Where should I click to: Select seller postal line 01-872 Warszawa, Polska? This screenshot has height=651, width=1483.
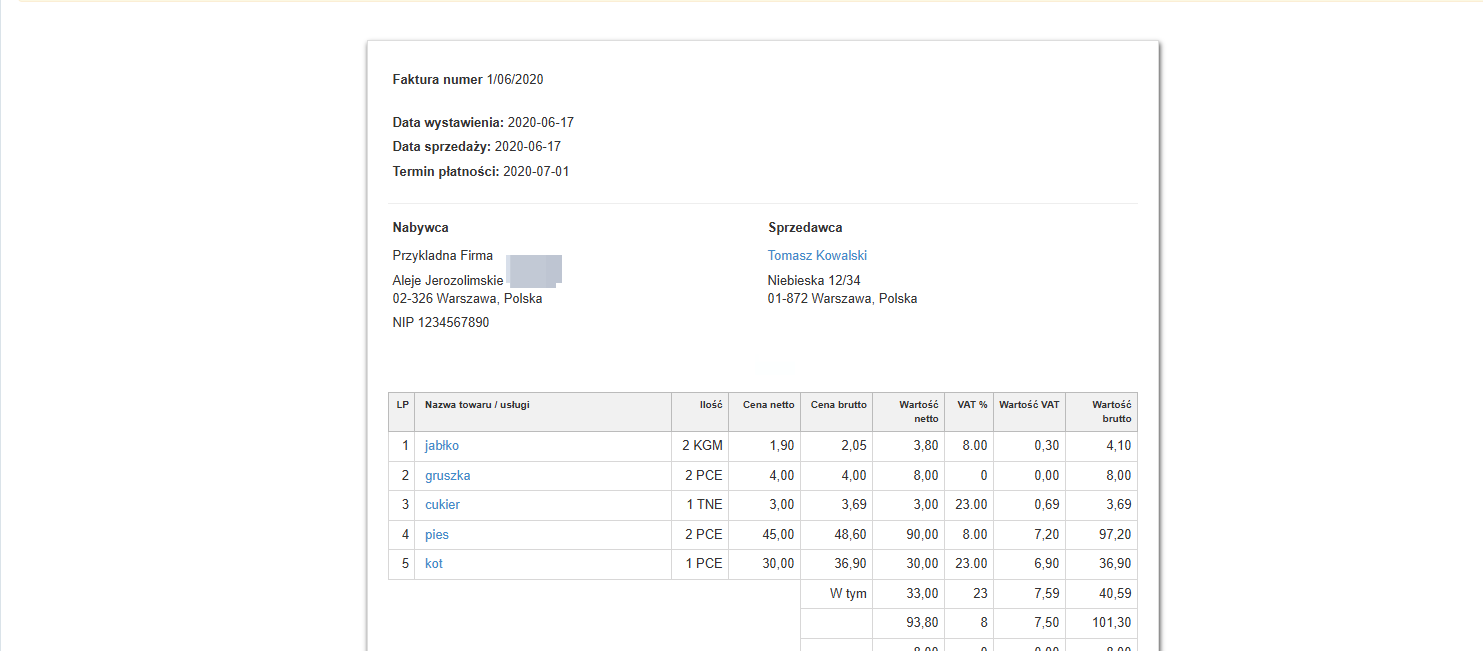843,299
